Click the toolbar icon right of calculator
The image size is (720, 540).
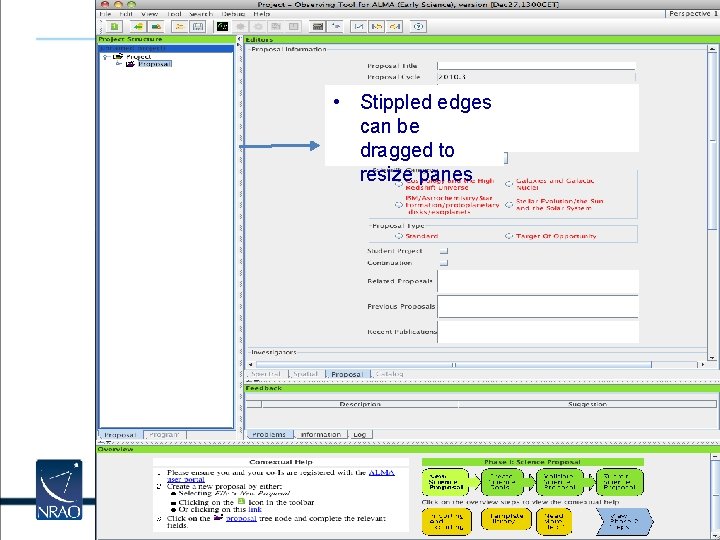coord(336,27)
